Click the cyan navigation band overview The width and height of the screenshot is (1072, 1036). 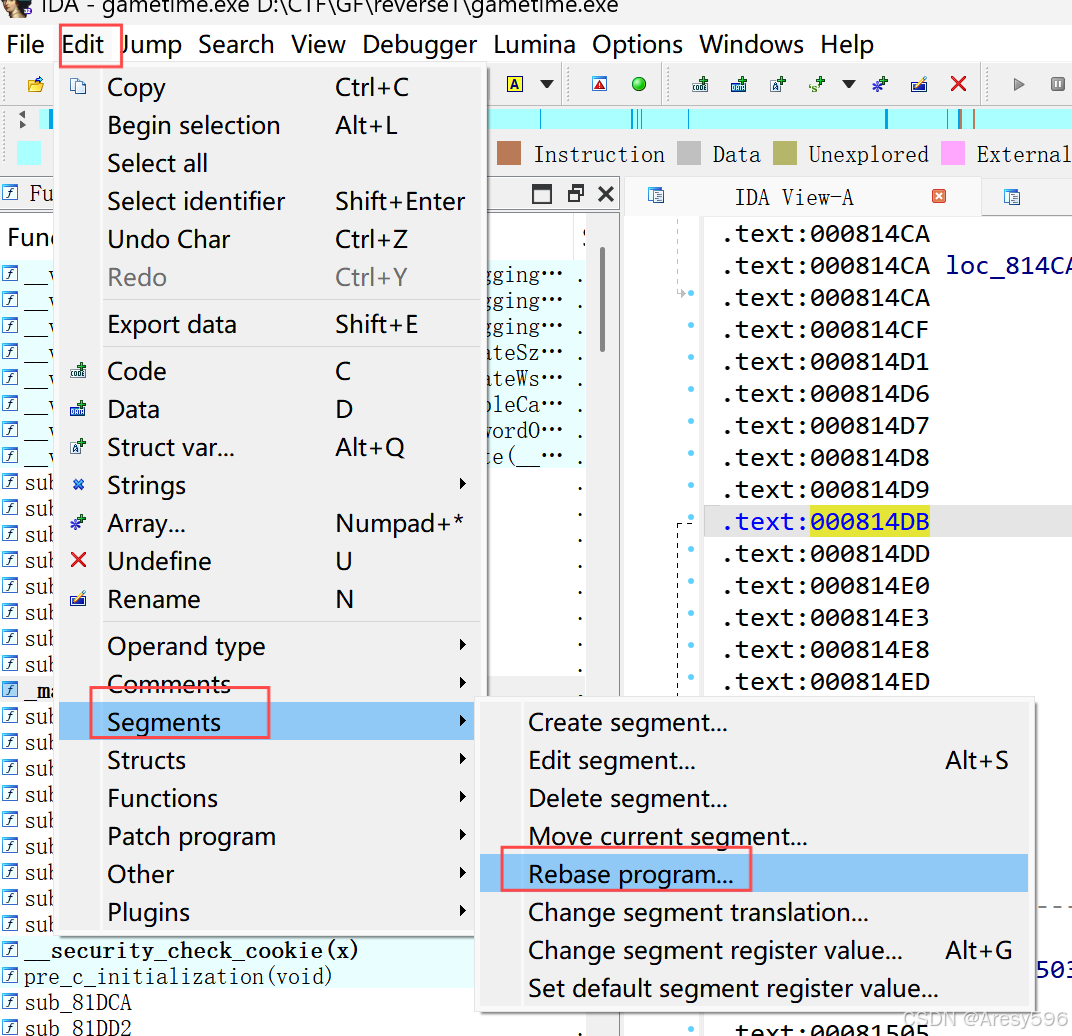tap(779, 118)
